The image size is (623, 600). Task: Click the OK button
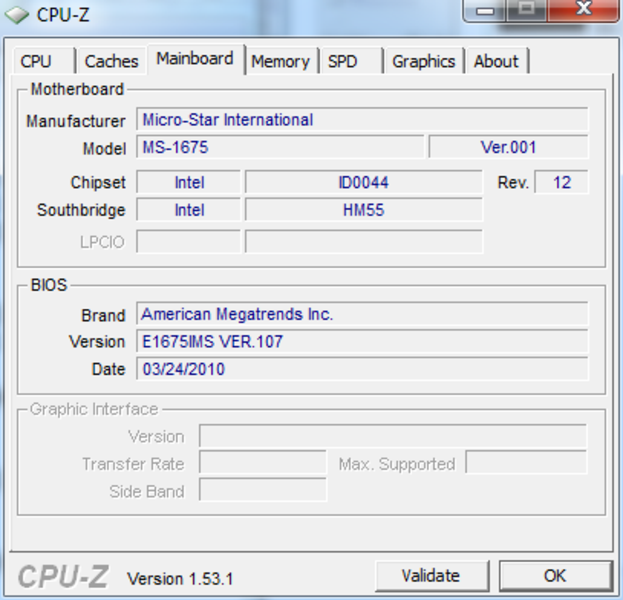(x=555, y=576)
